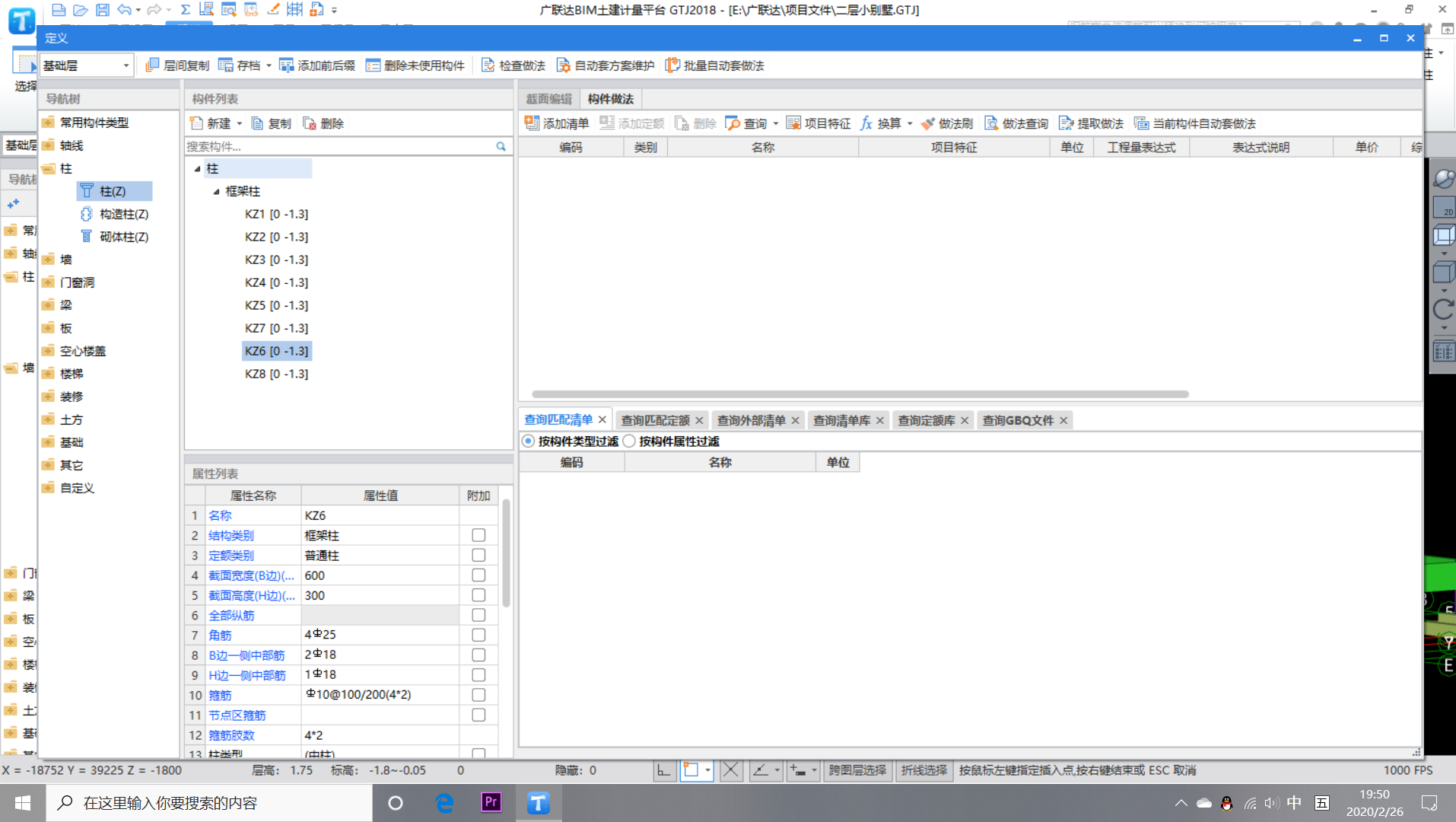Toggle 箍筋 附加 checkbox
The image size is (1456, 822).
(478, 694)
